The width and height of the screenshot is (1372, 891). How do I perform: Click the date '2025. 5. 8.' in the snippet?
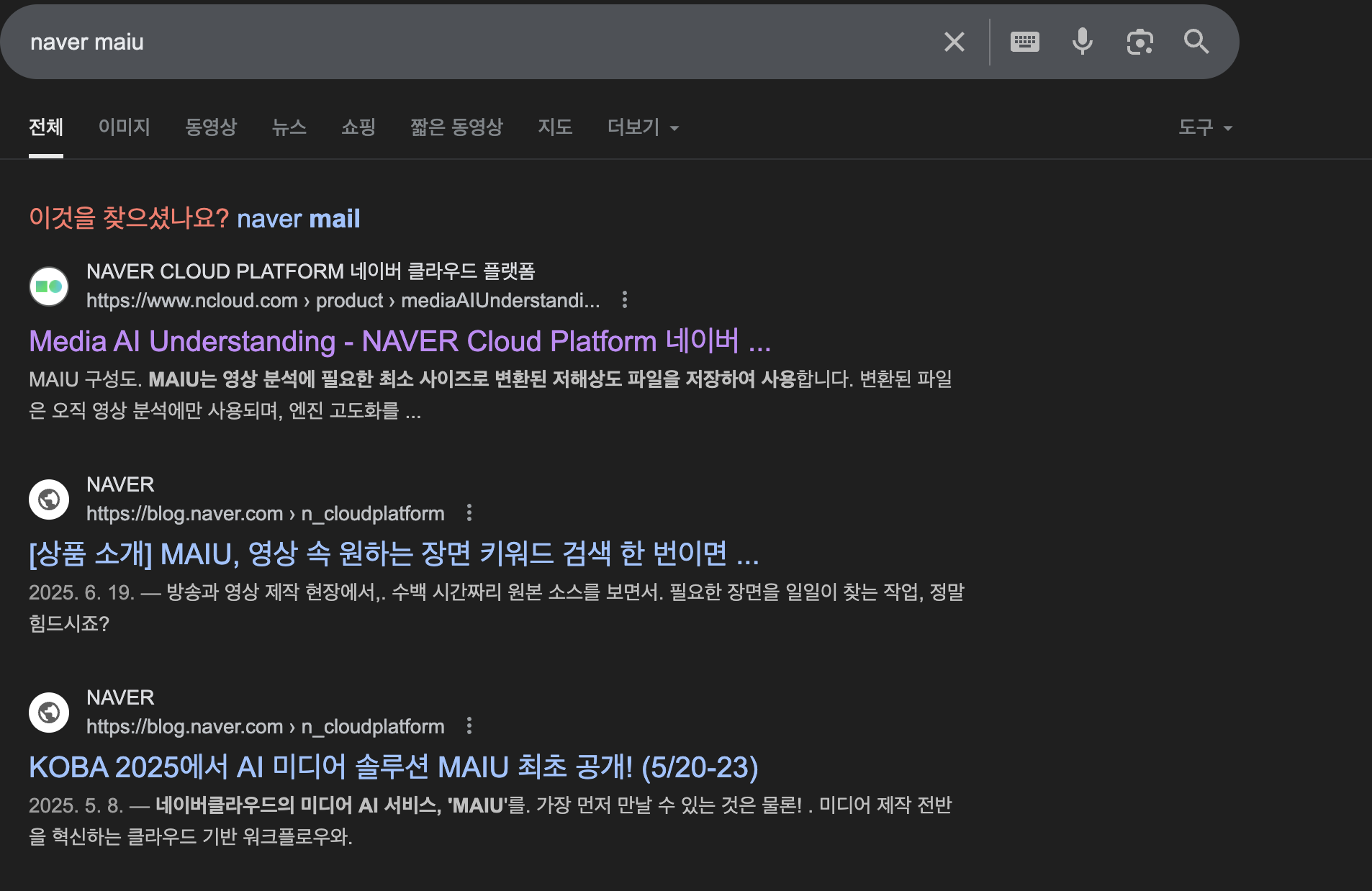coord(76,805)
